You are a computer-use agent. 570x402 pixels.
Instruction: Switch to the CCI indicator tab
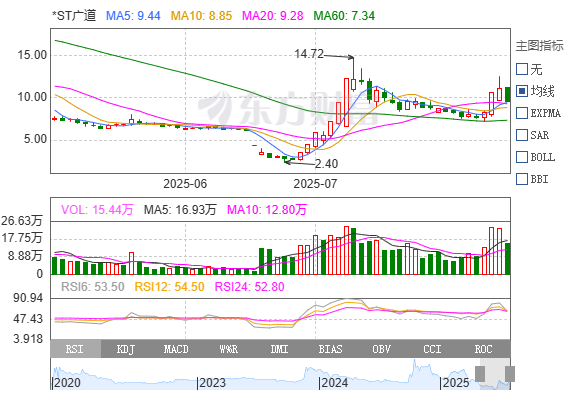coord(433,349)
